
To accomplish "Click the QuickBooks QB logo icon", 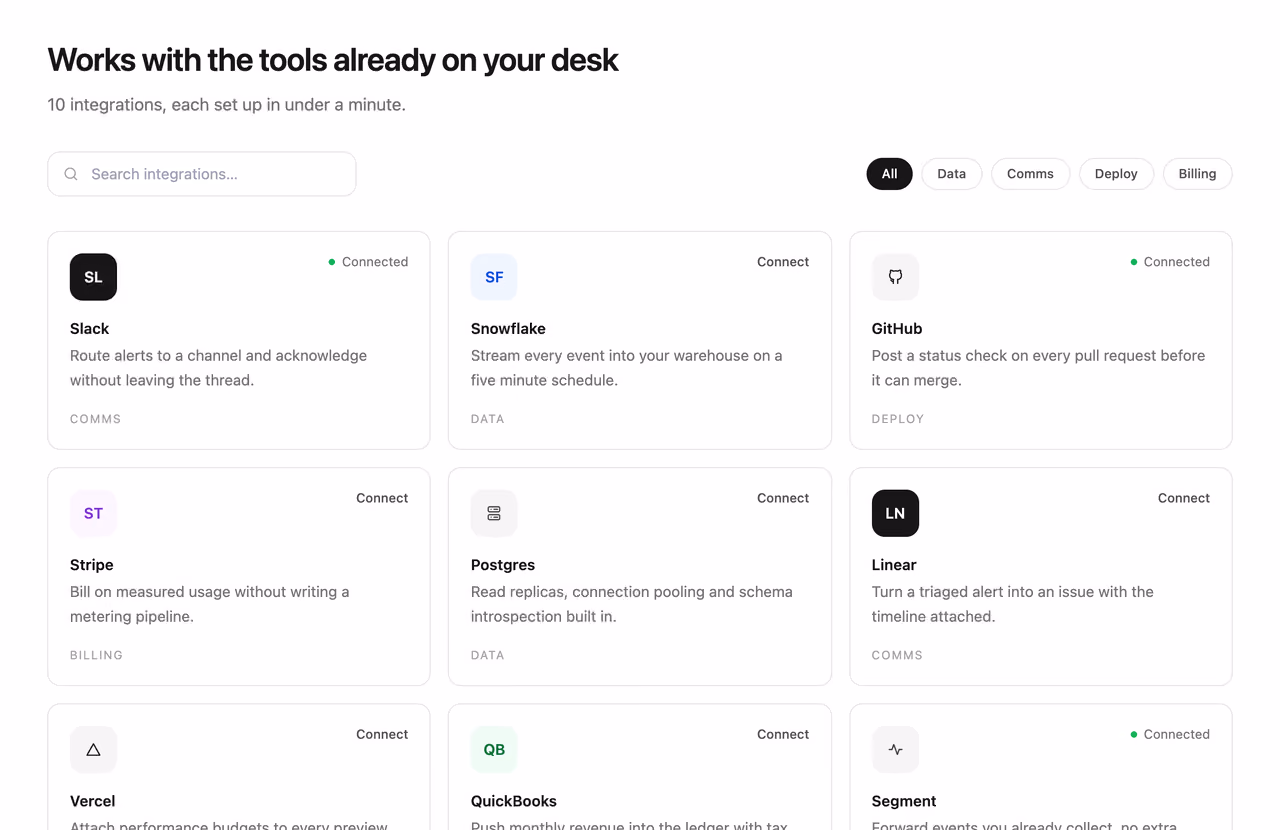I will (x=494, y=749).
